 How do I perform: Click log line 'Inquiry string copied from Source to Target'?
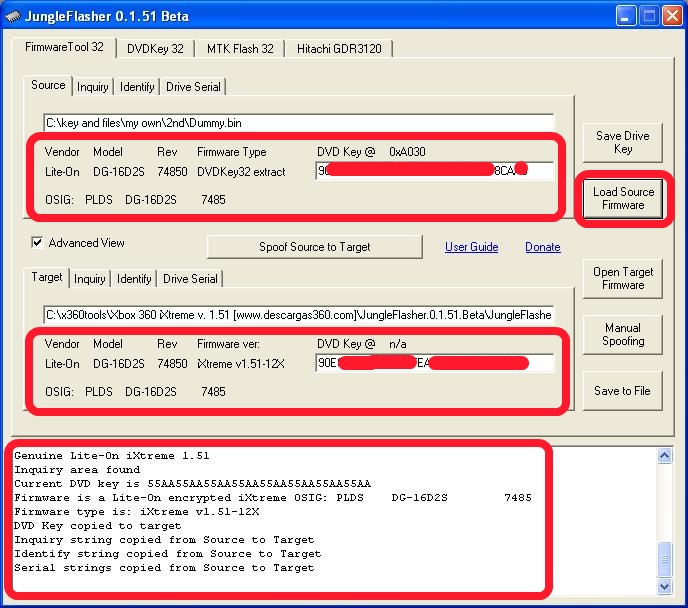point(164,540)
